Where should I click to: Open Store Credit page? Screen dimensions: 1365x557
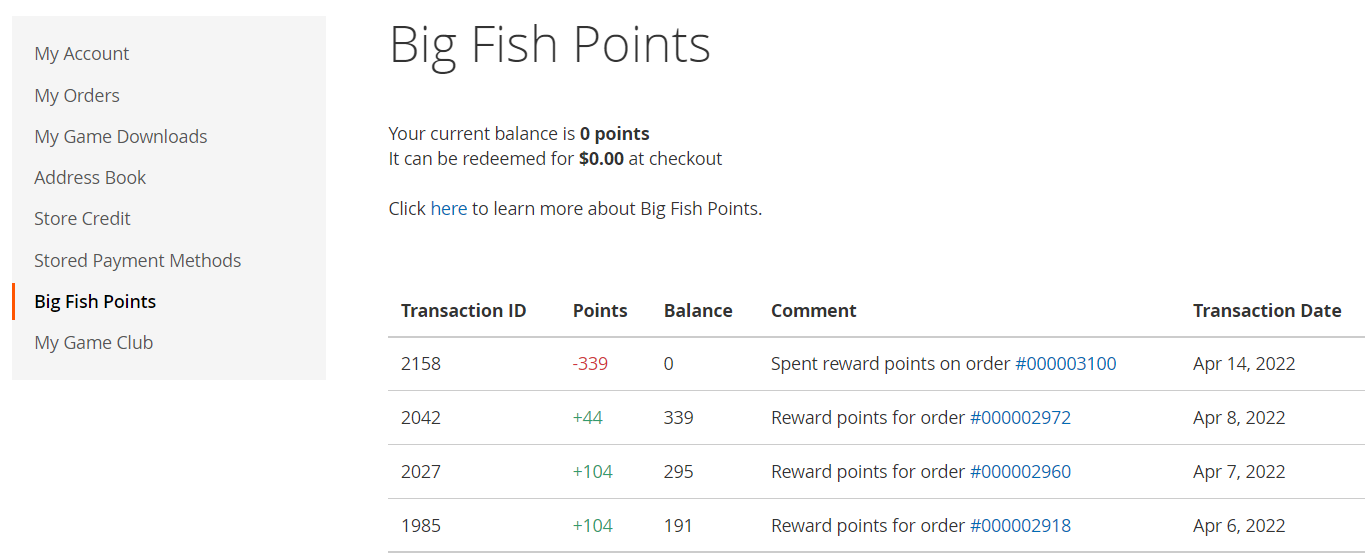point(82,219)
